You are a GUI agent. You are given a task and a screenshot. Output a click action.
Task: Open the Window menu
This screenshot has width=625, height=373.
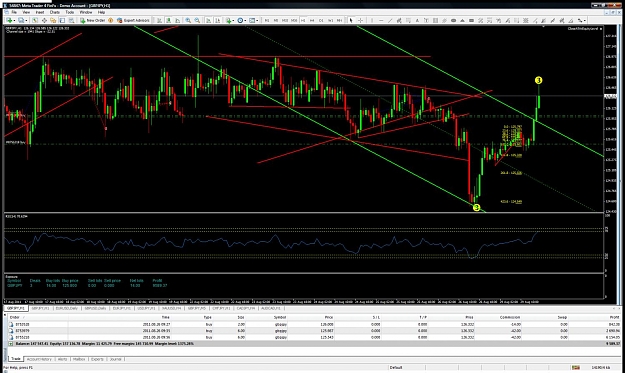point(86,12)
